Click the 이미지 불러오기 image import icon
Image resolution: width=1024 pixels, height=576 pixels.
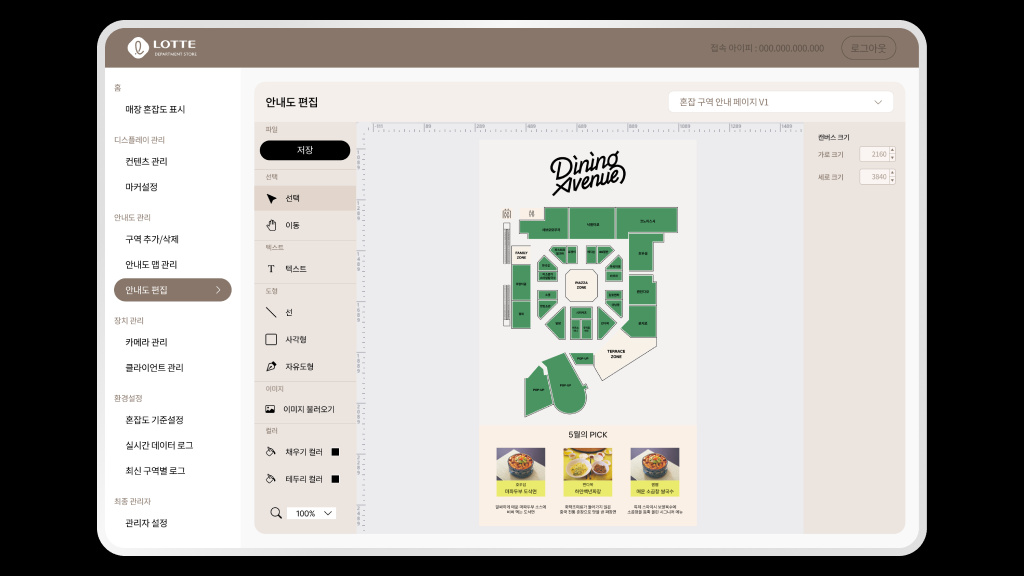[x=270, y=409]
